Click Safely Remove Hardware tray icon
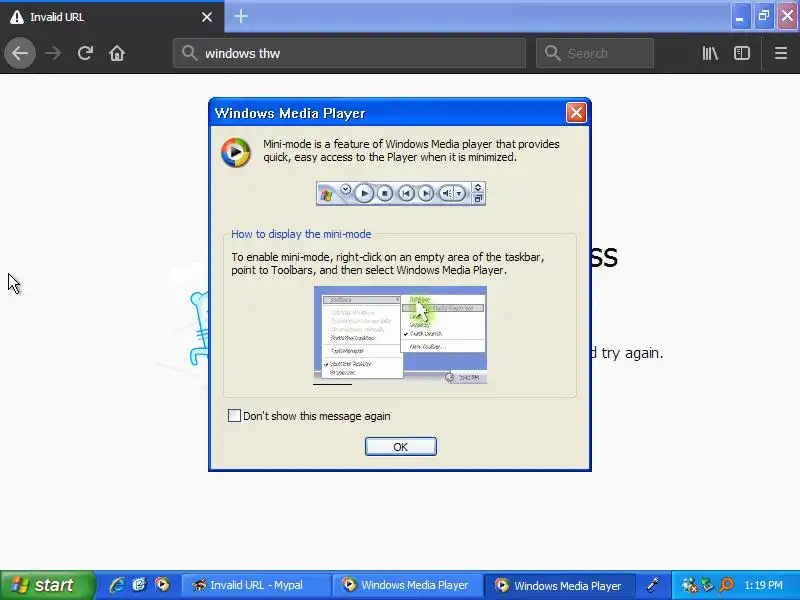This screenshot has width=800, height=600. pyautogui.click(x=707, y=585)
